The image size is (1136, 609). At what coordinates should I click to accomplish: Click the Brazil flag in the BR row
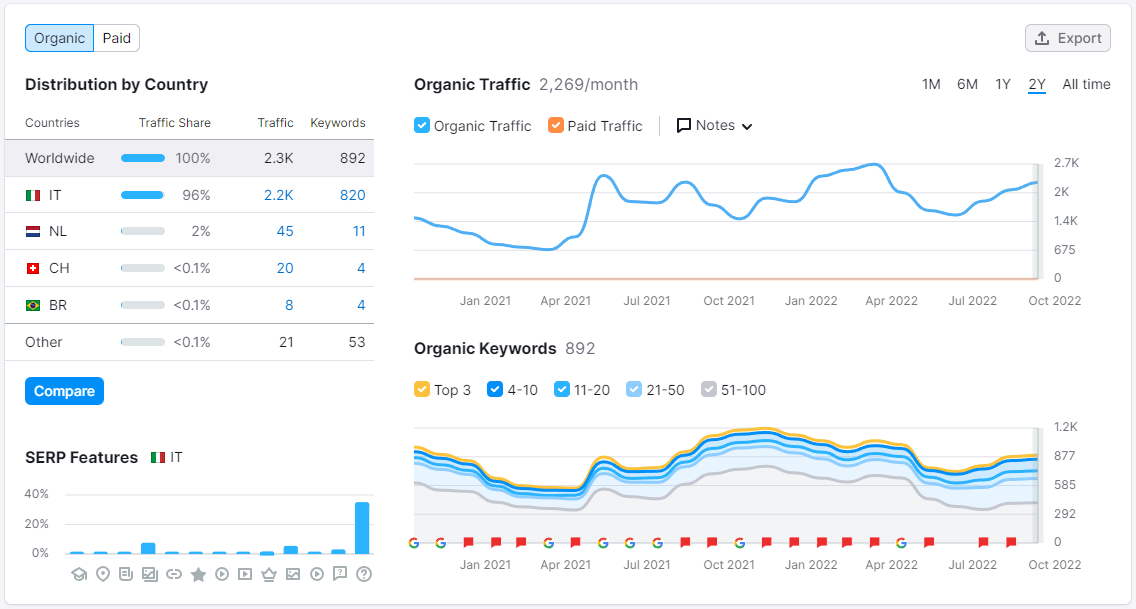33,306
